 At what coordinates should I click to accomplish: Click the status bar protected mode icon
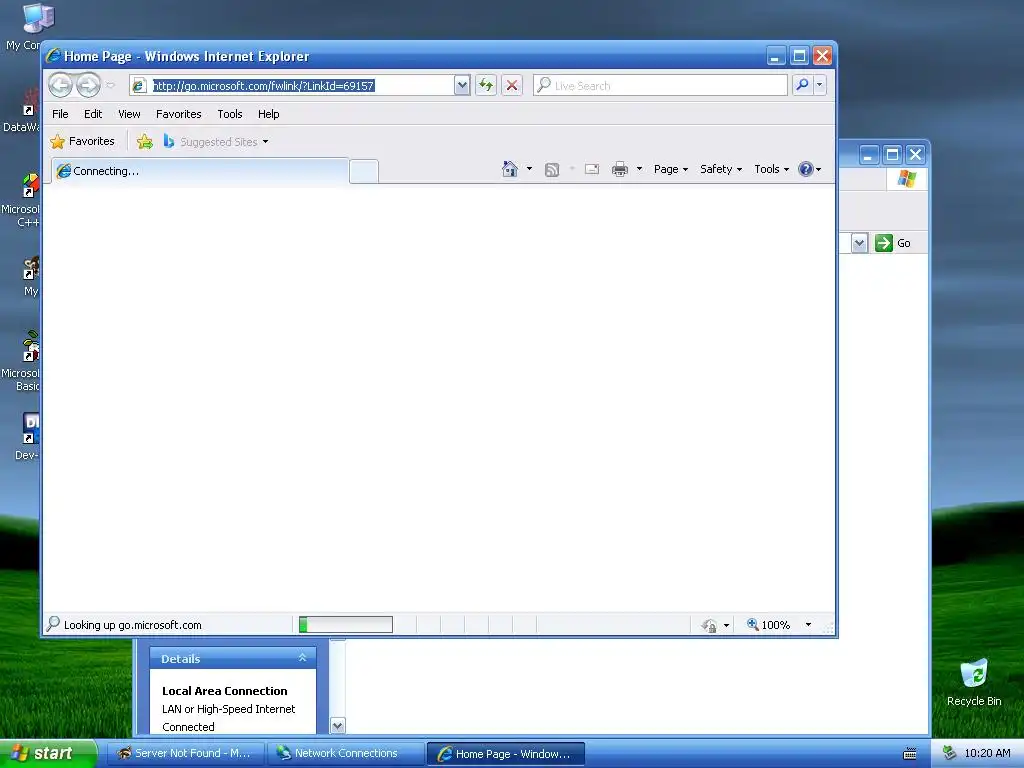pos(709,626)
